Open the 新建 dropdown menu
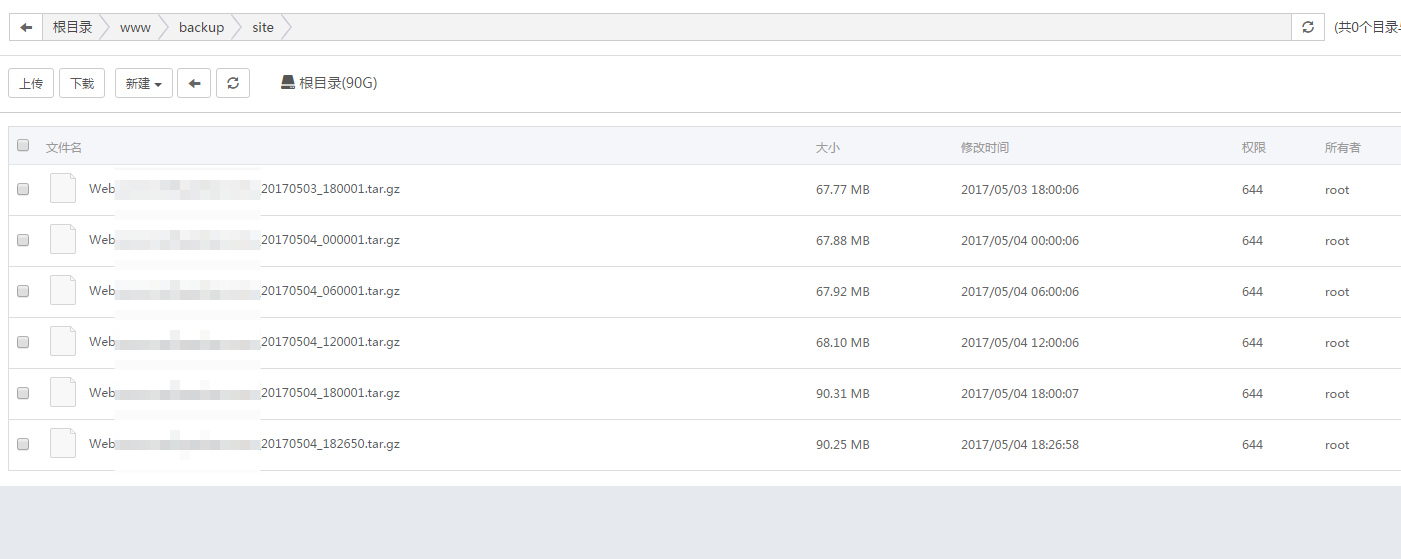1401x559 pixels. tap(144, 84)
